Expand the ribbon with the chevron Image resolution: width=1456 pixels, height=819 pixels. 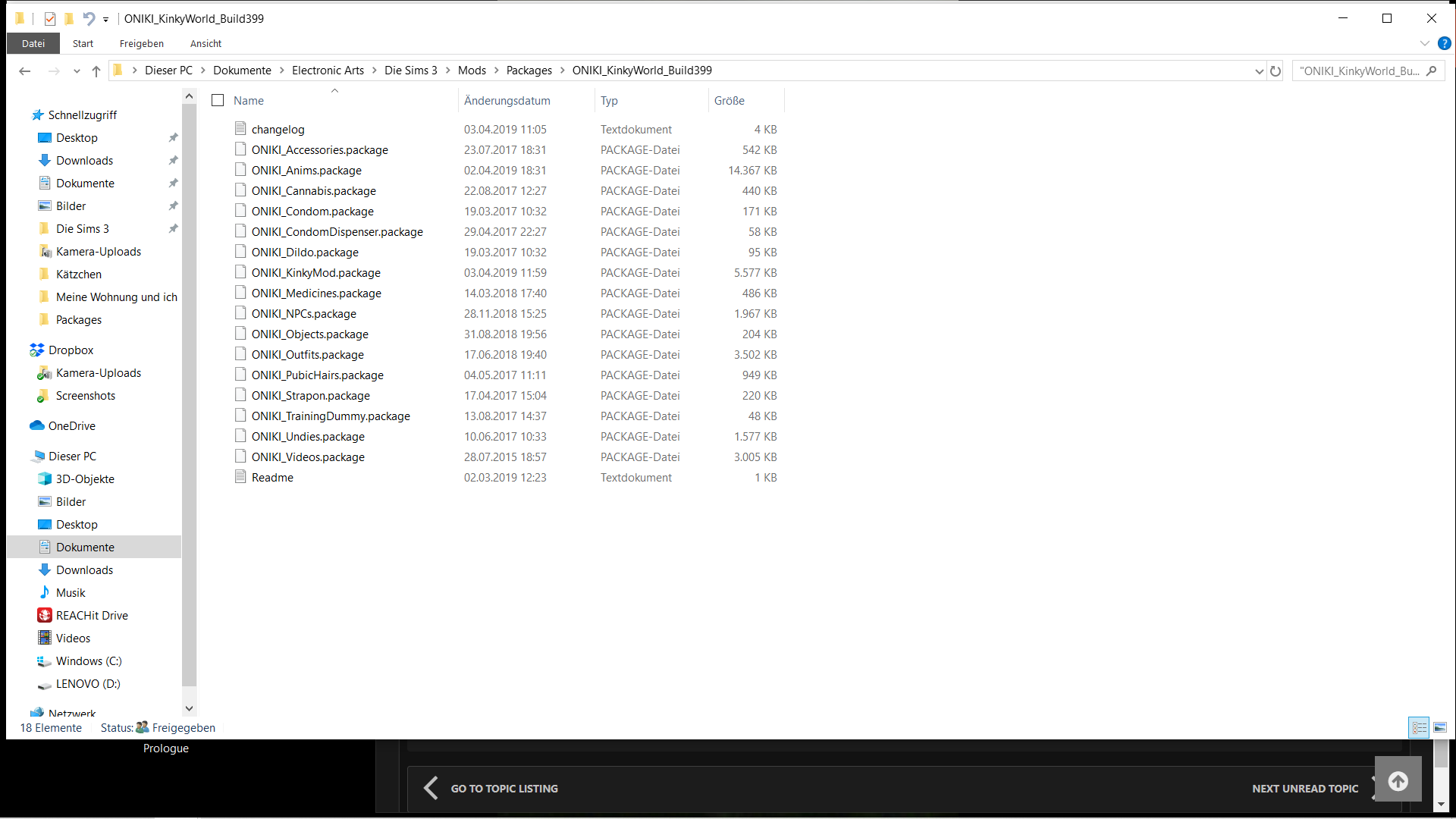tap(1425, 43)
